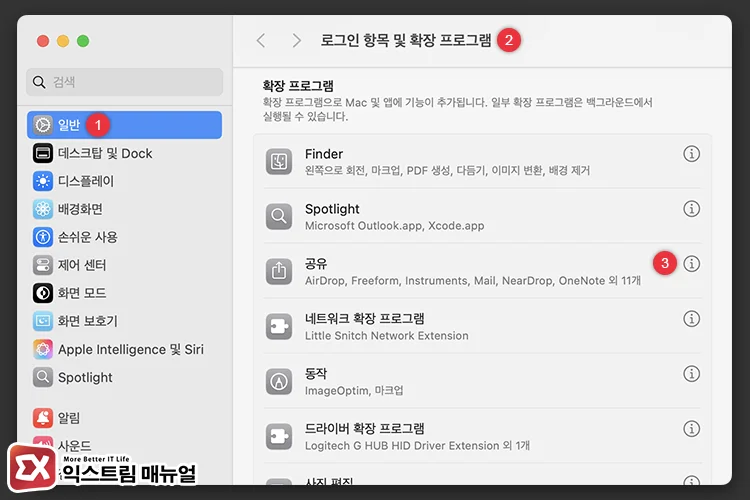Image resolution: width=750 pixels, height=500 pixels.
Task: Click the 알림 bell icon
Action: 43,418
